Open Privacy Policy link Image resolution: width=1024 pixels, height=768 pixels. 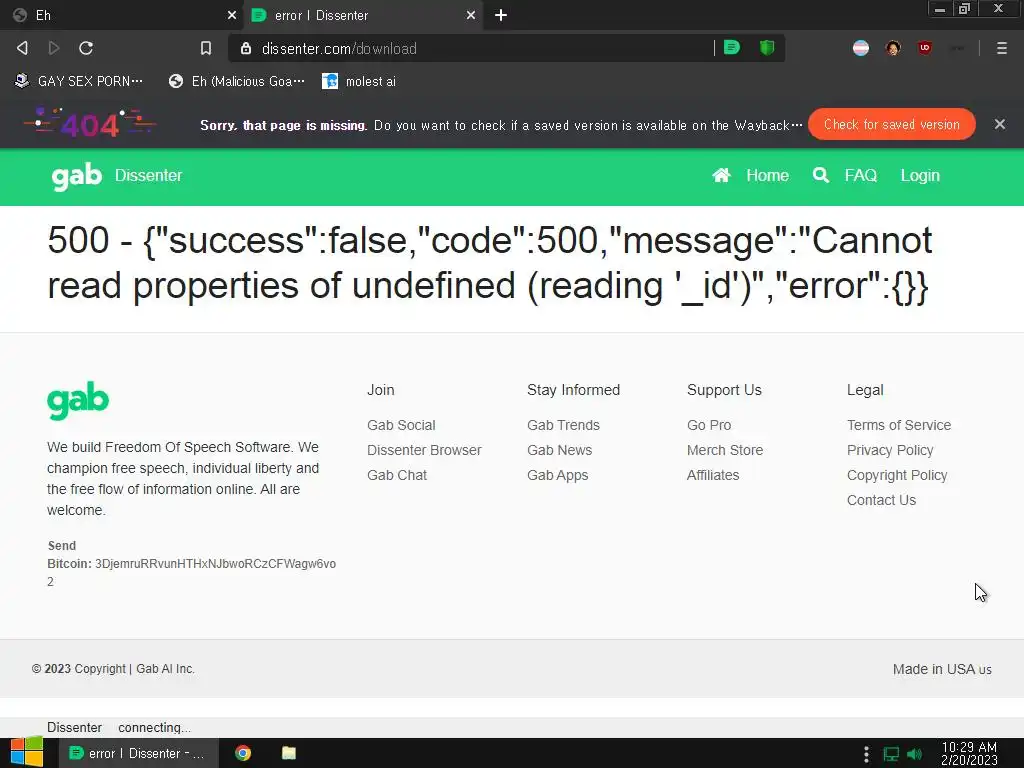click(889, 450)
